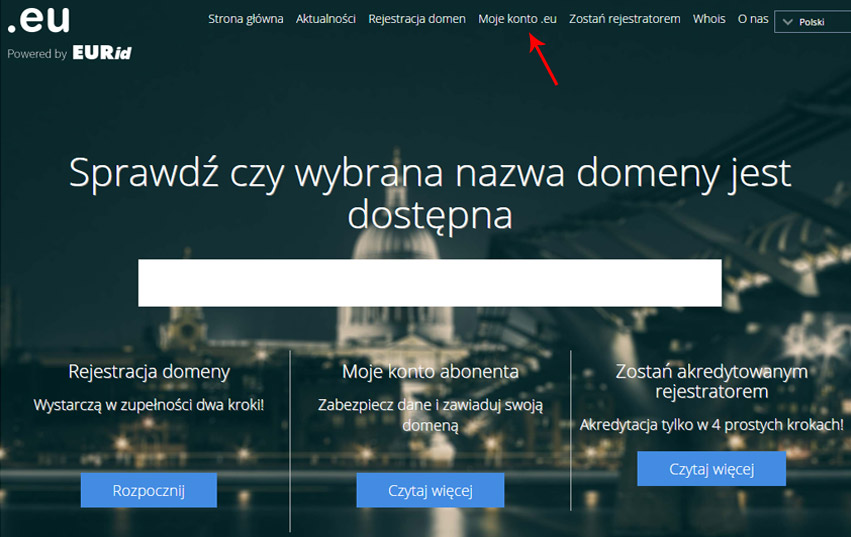Click the Zostań akredytowanym rejestratorem heading
The width and height of the screenshot is (851, 537).
click(711, 381)
